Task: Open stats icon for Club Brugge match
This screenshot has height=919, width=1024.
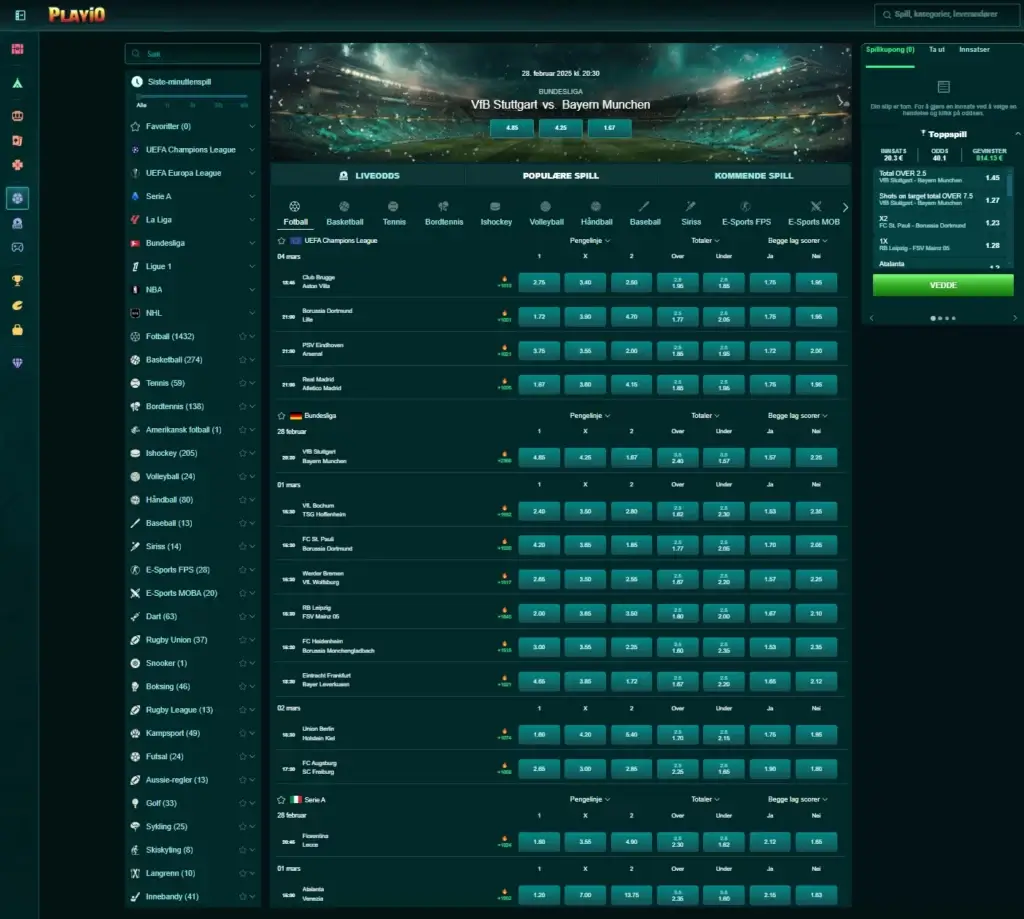Action: tap(504, 282)
